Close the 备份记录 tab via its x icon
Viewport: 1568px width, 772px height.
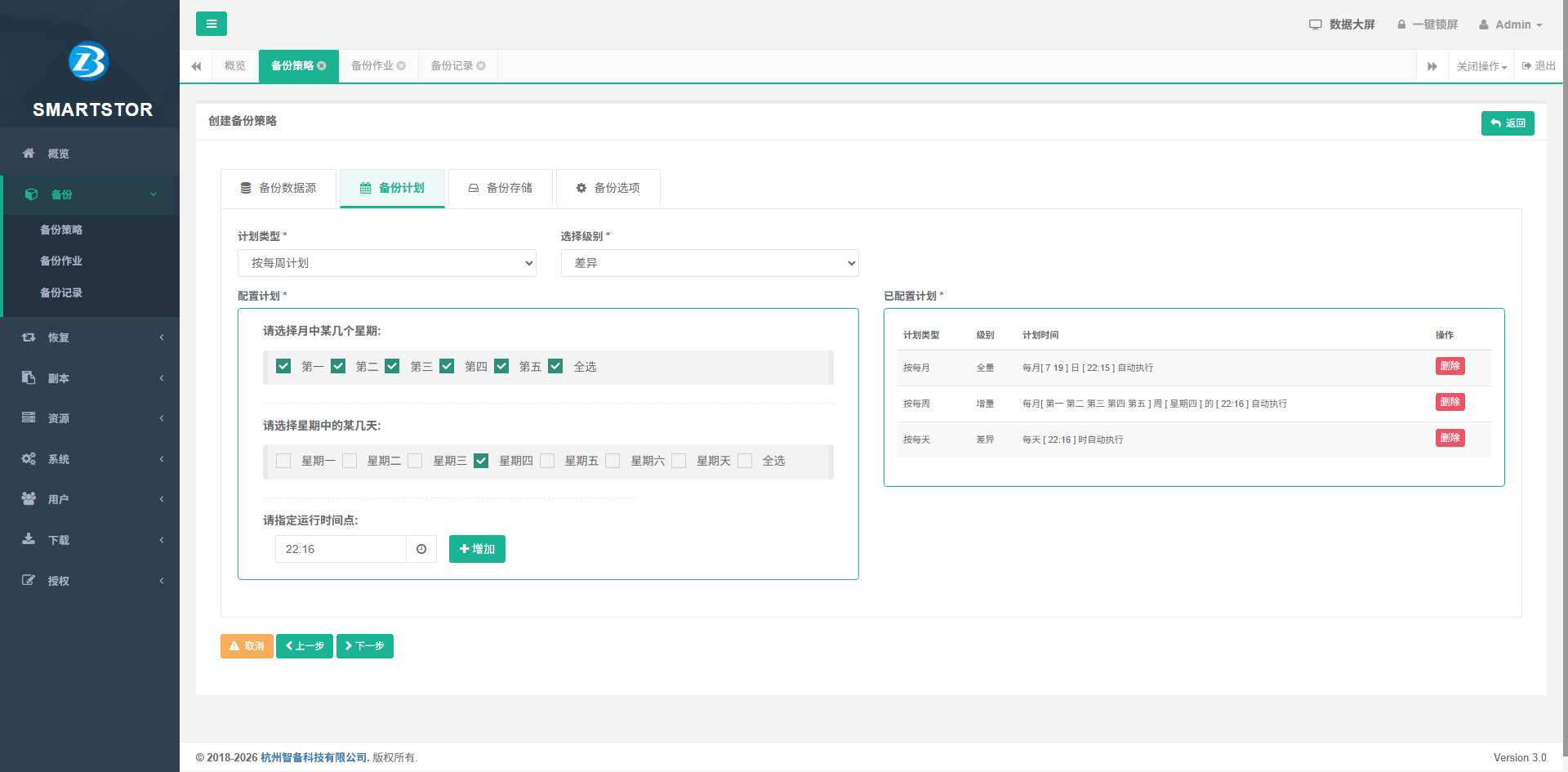click(481, 65)
